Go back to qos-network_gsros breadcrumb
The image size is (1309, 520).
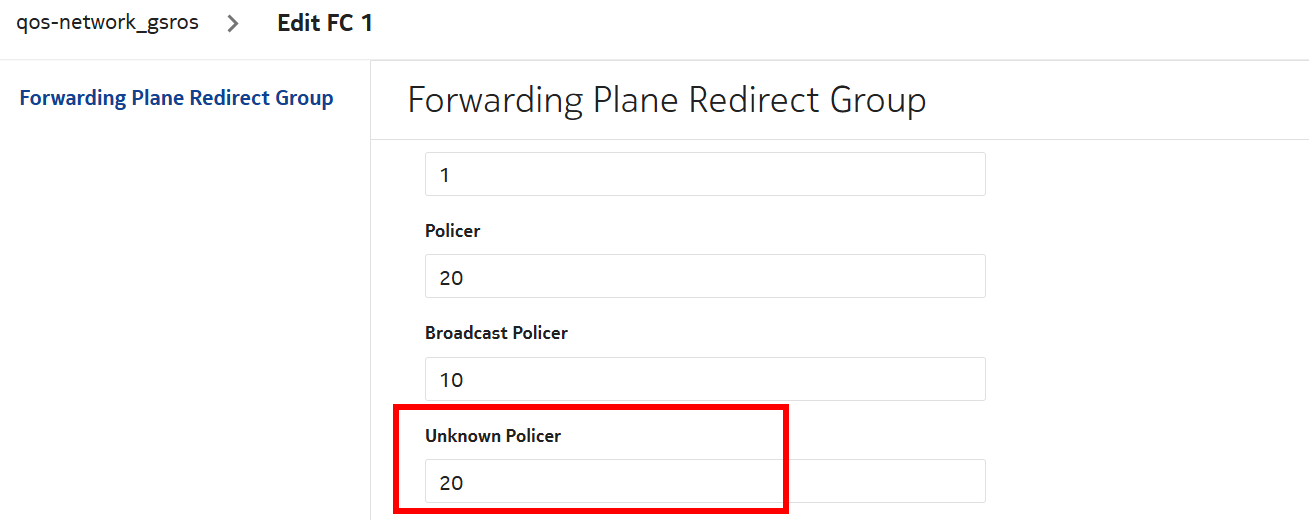[x=107, y=23]
